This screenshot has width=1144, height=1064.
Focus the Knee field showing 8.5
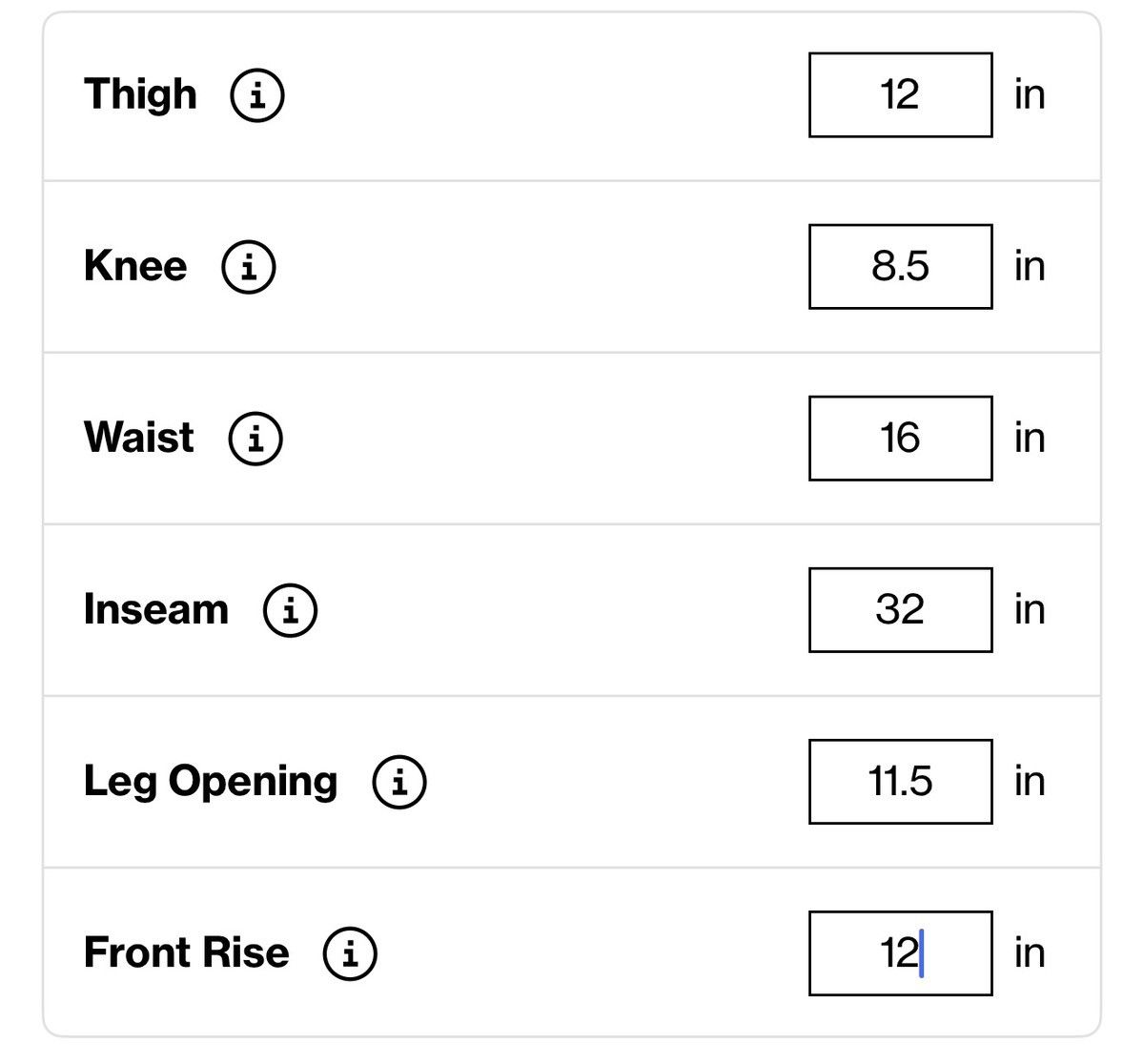[x=901, y=267]
